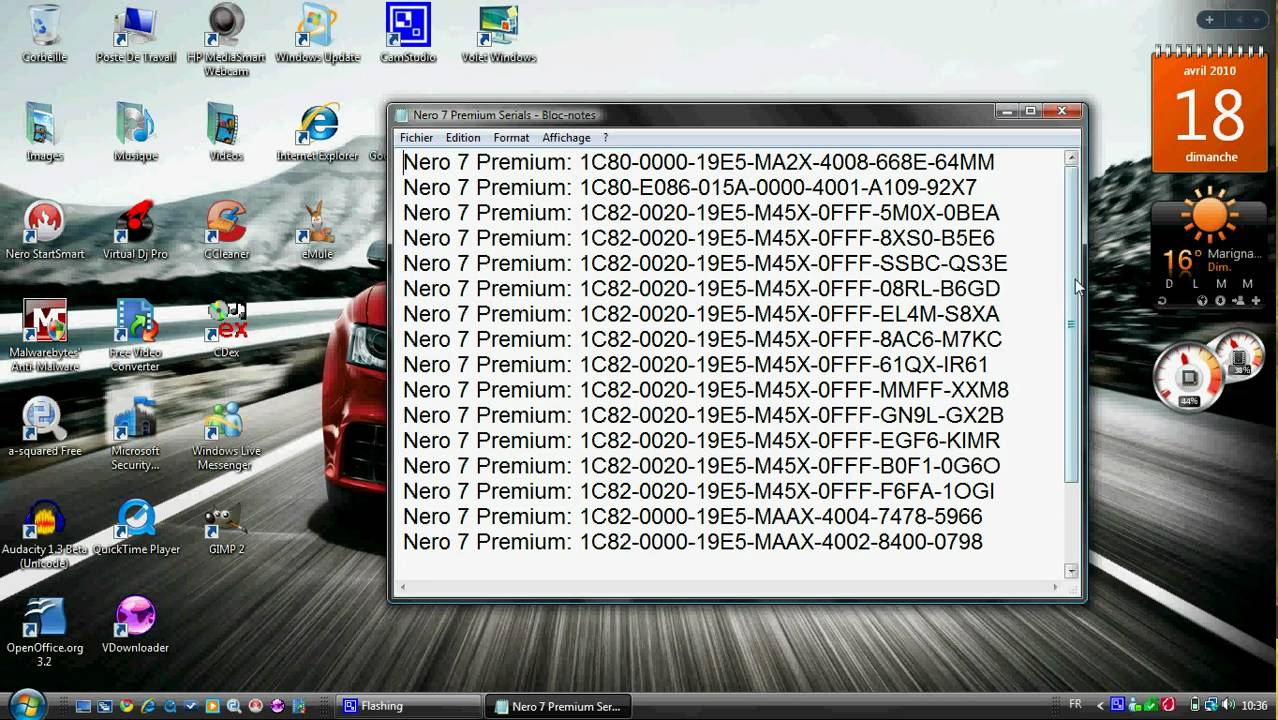Switch to Flashing taskbar window
Screen dimensions: 1278x720
[408, 706]
